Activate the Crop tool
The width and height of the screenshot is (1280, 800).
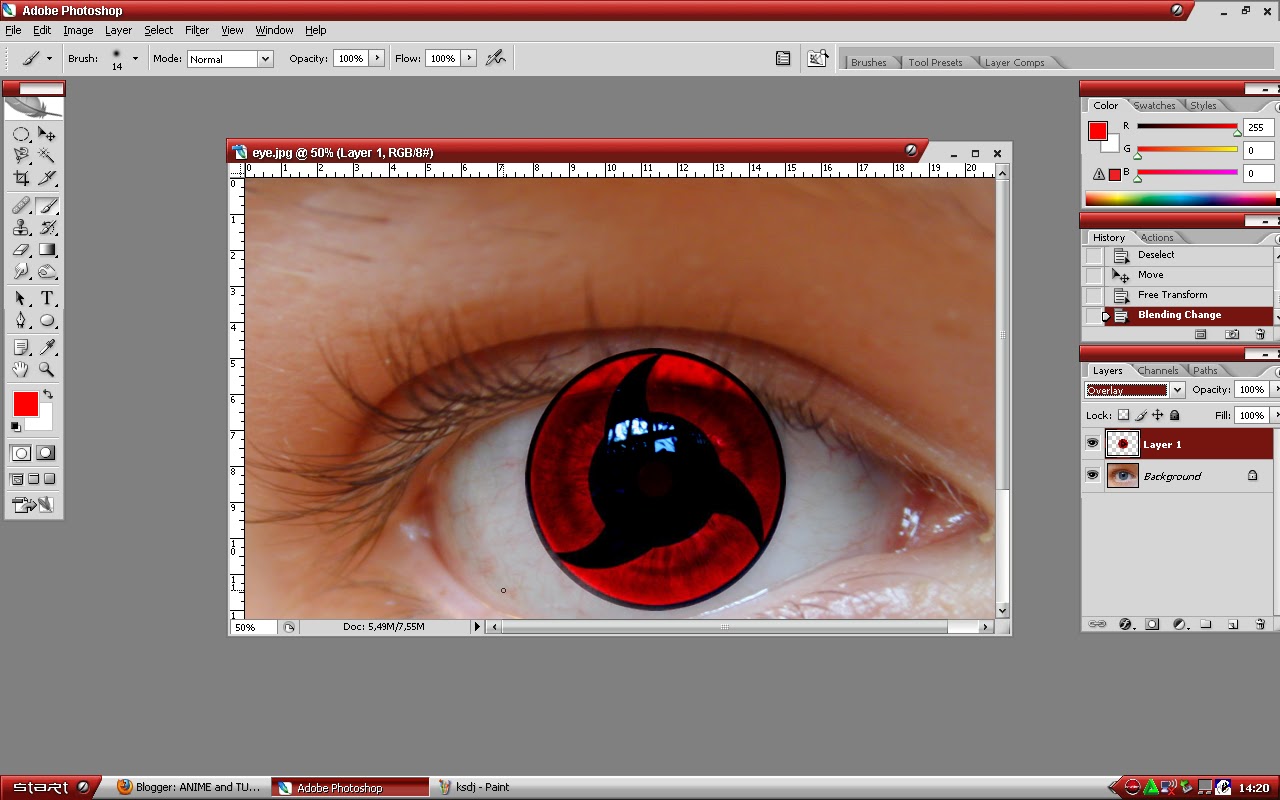tap(21, 178)
